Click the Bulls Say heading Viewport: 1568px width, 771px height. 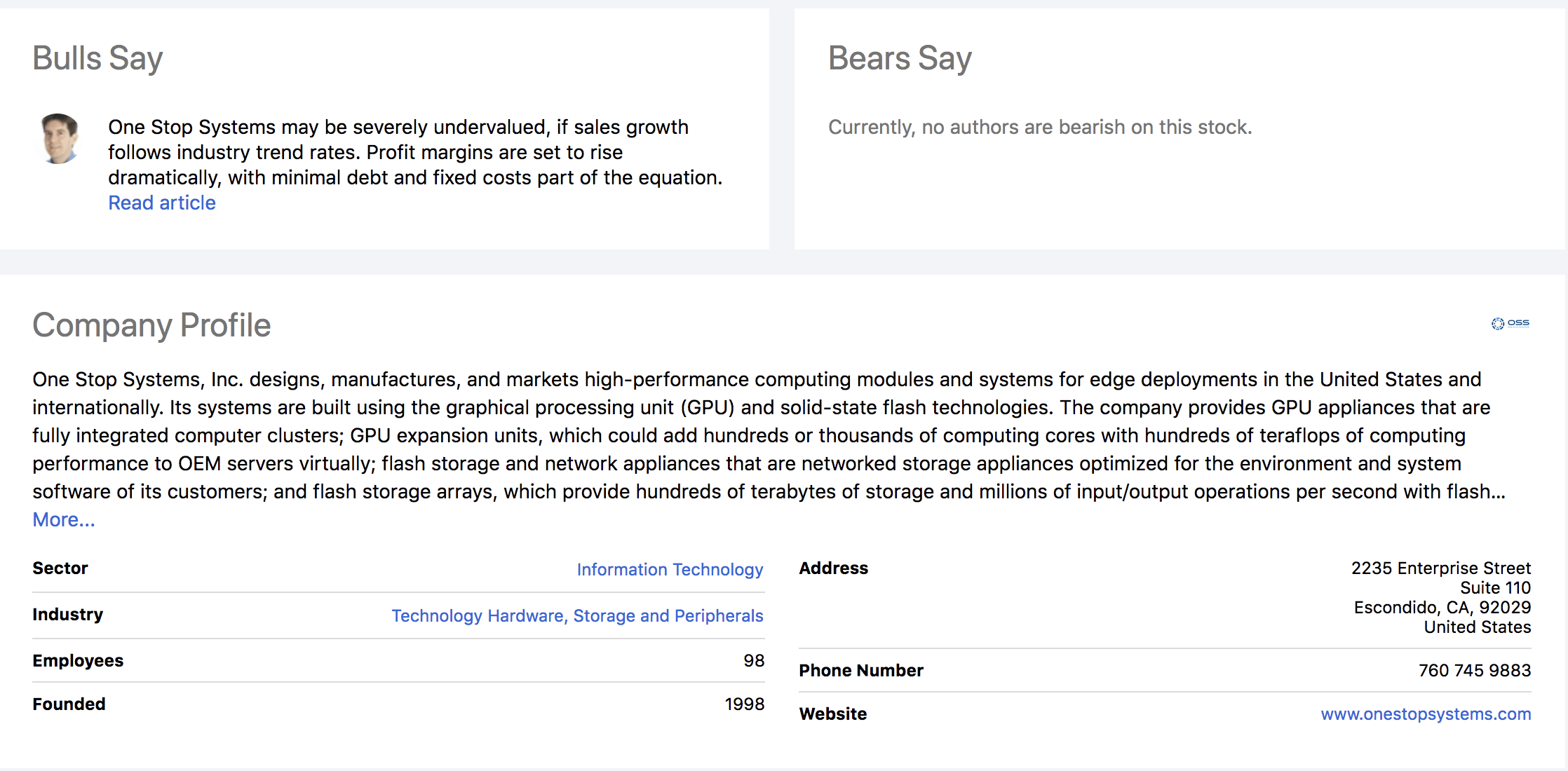pos(98,58)
